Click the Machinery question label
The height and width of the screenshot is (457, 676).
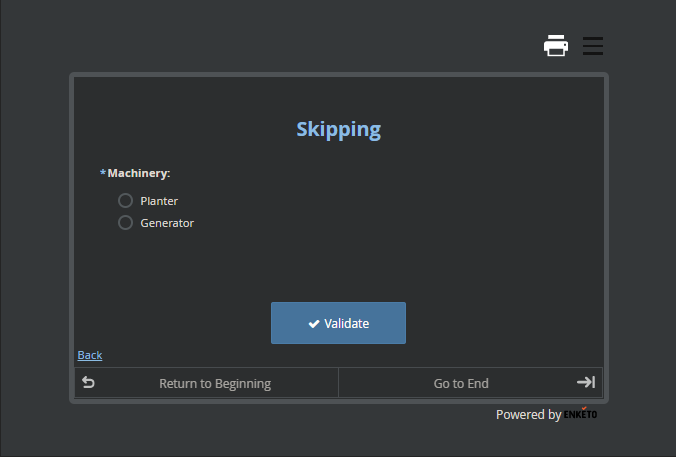[x=139, y=173]
